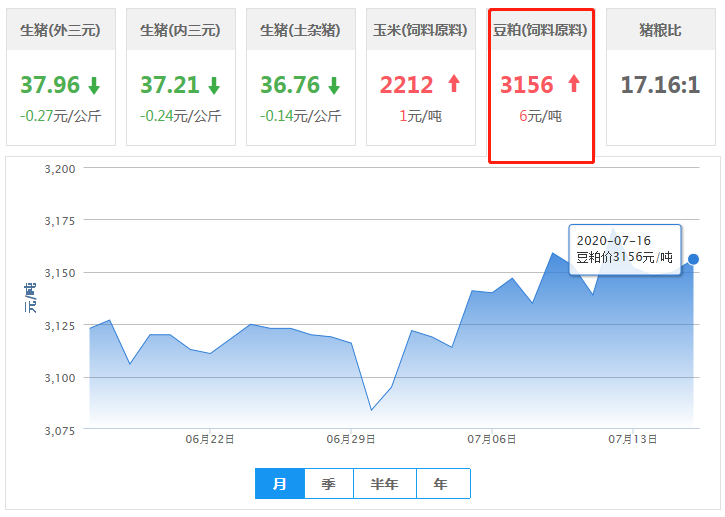This screenshot has height=517, width=725.
Task: Click the blue data point marker on chart
Action: tap(693, 259)
